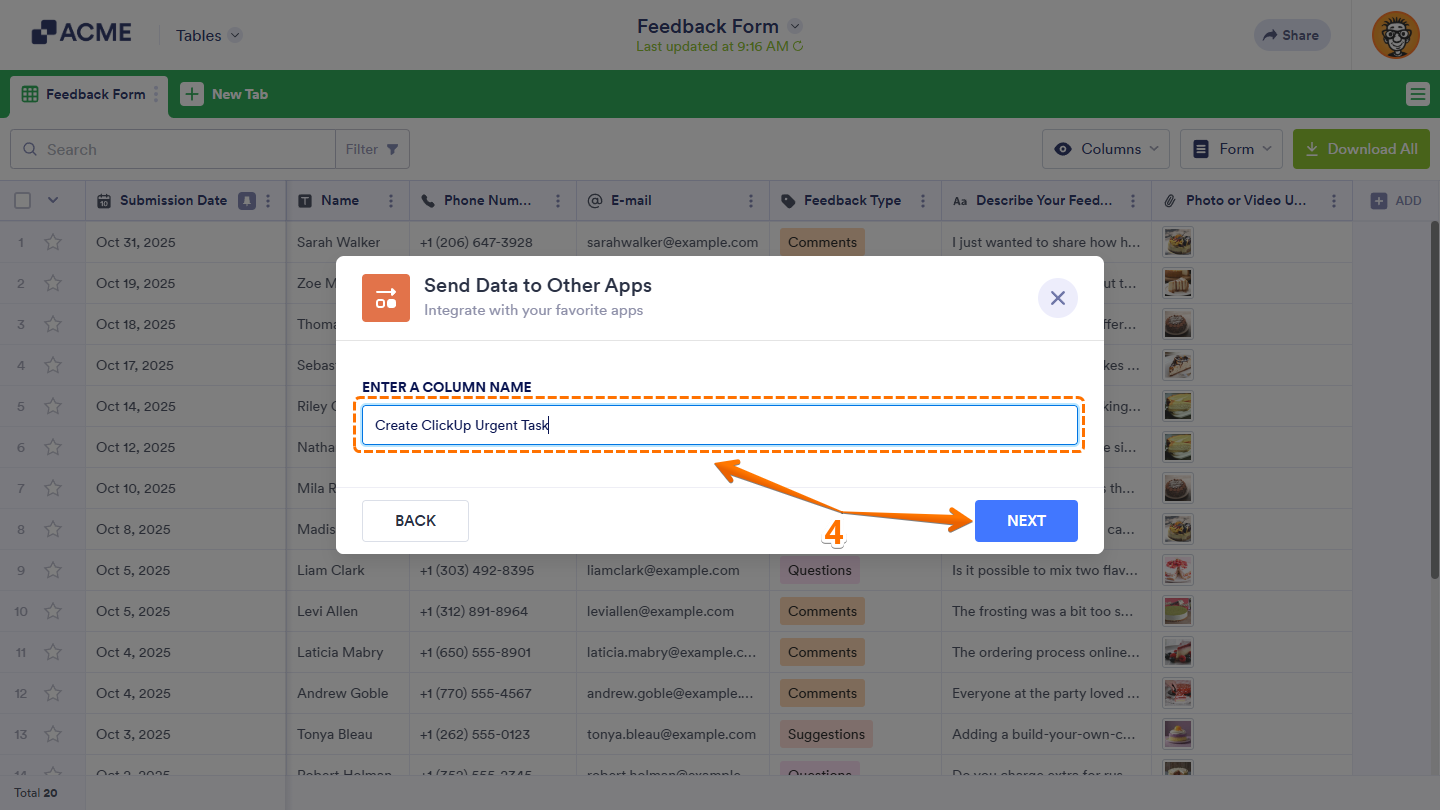Viewport: 1440px width, 810px height.
Task: Open the first row photo thumbnail
Action: point(1178,242)
